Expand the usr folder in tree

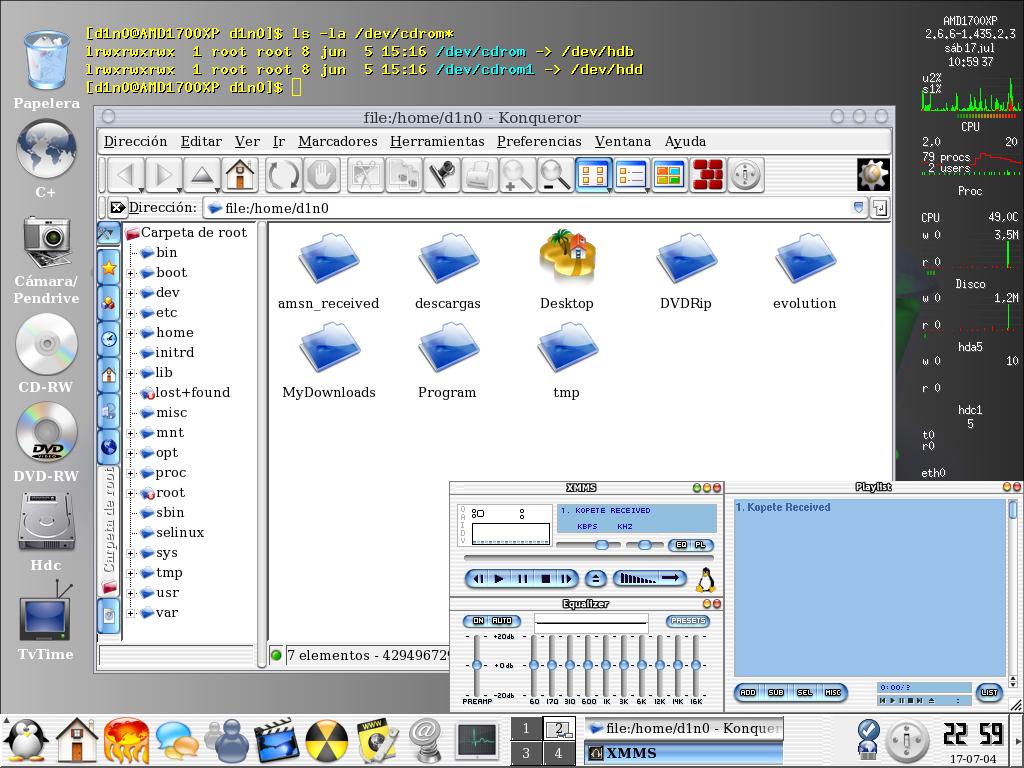pos(131,593)
